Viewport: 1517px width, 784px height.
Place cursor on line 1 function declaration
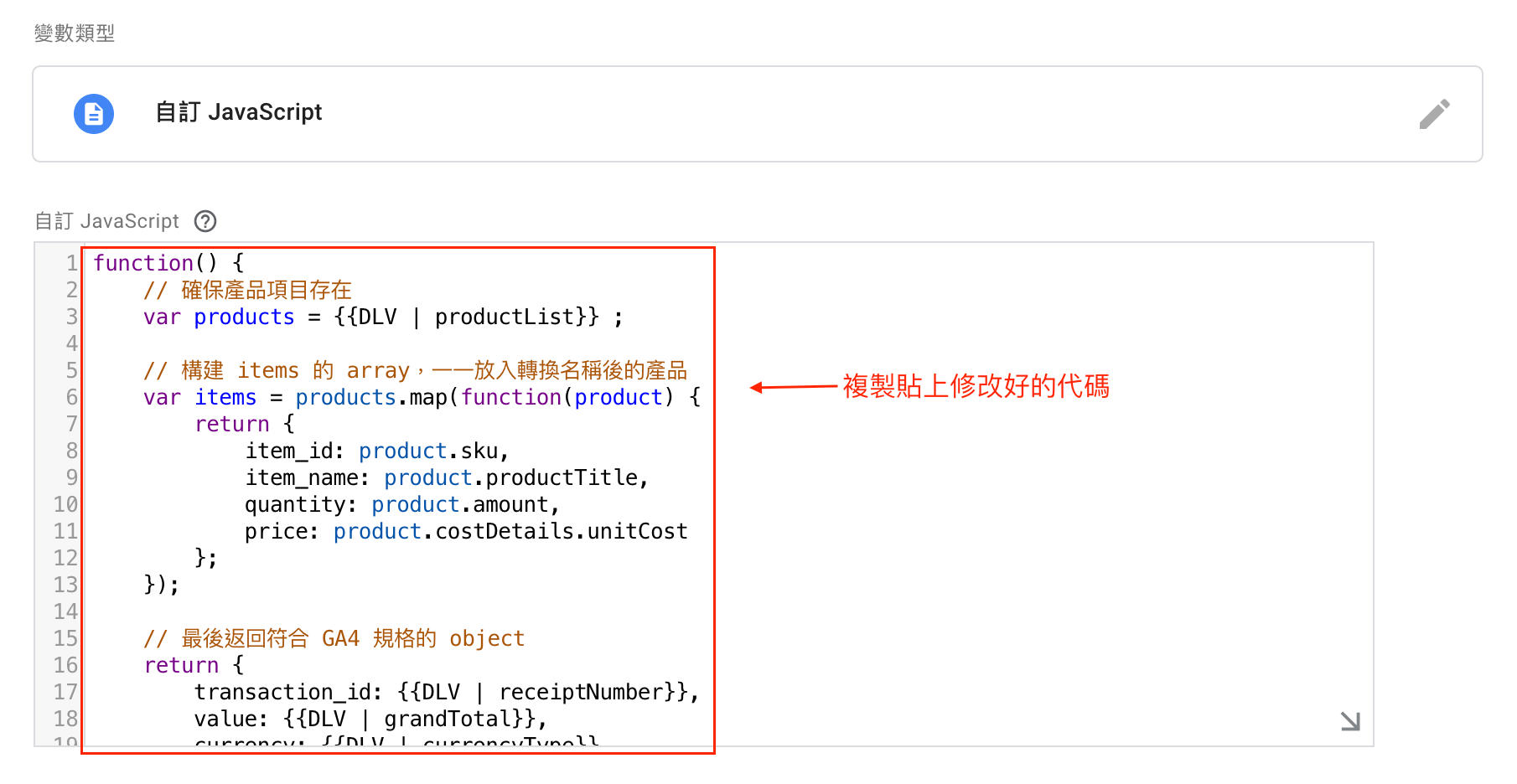coord(168,263)
